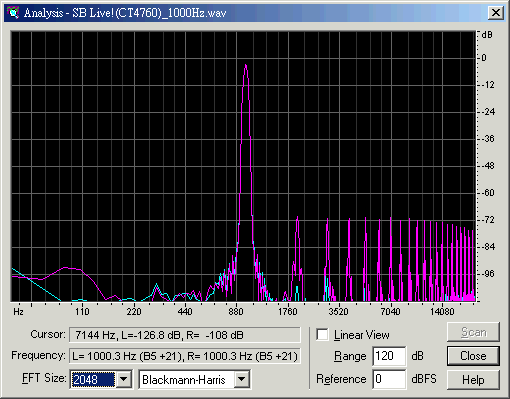Click the Cursor readout field
The width and height of the screenshot is (510, 399).
185,335
